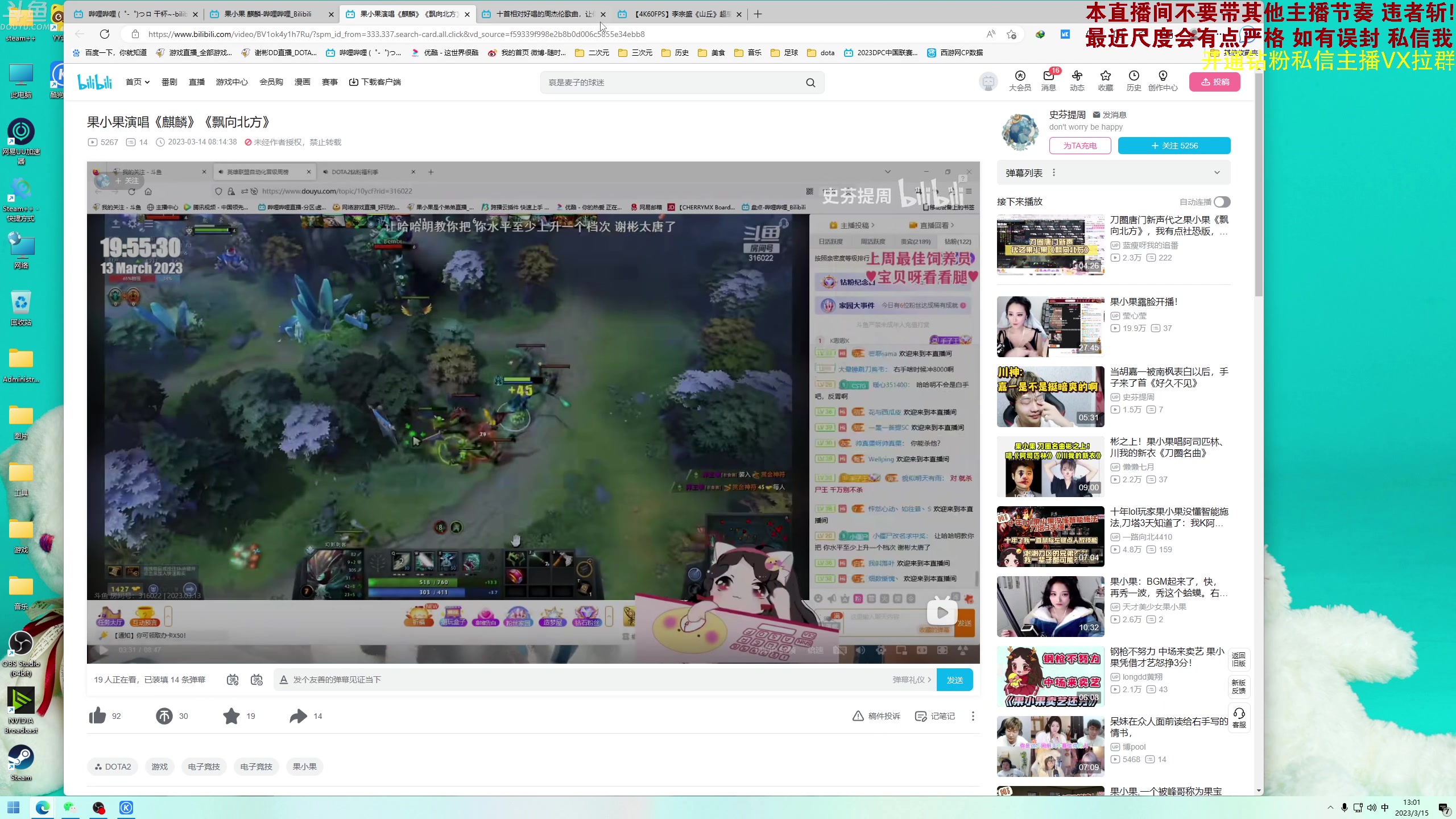The height and width of the screenshot is (819, 1456).
Task: Expand the 首页 dropdown menu
Action: click(x=138, y=82)
